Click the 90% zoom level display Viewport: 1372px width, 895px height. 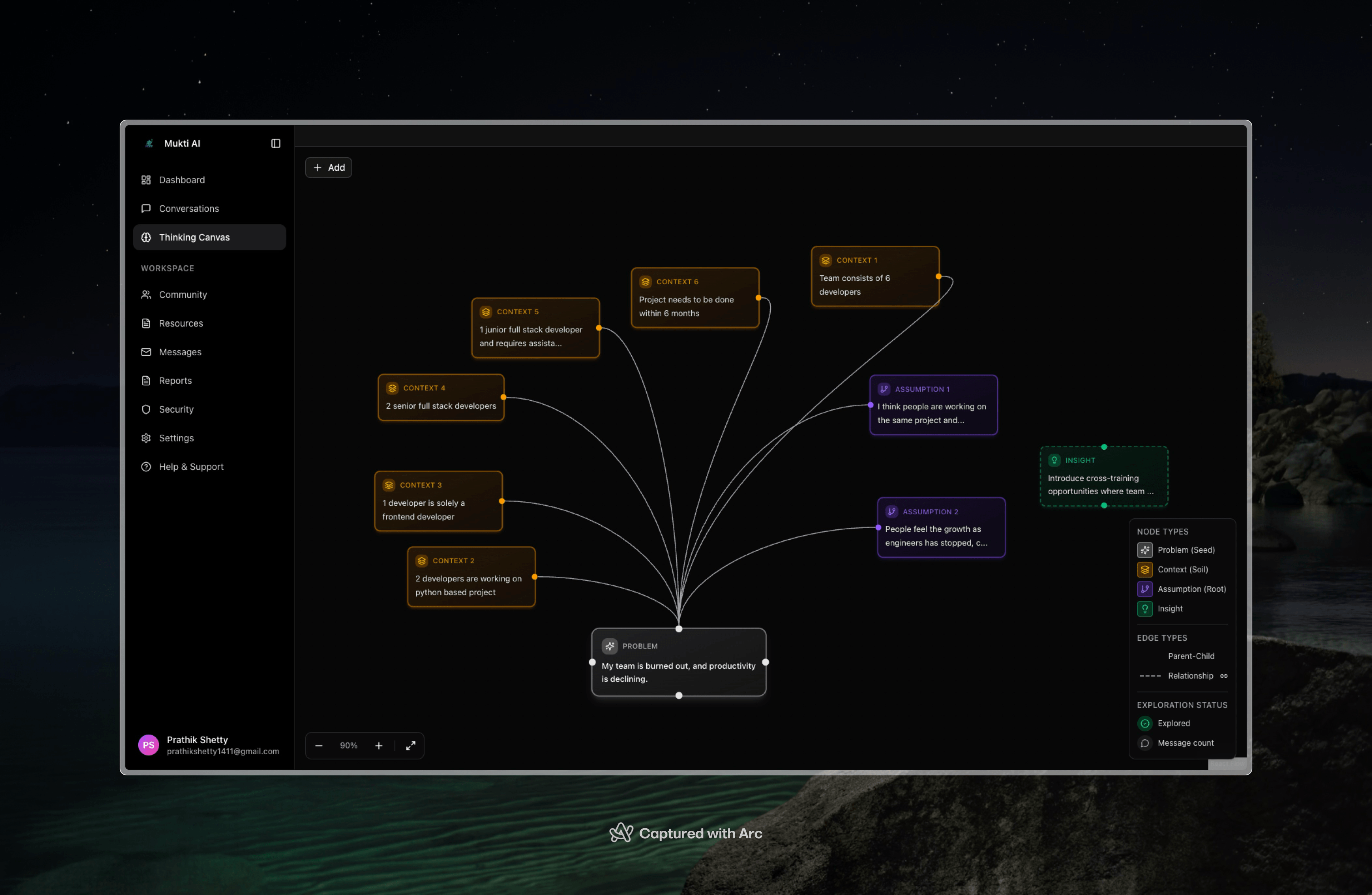[x=349, y=745]
